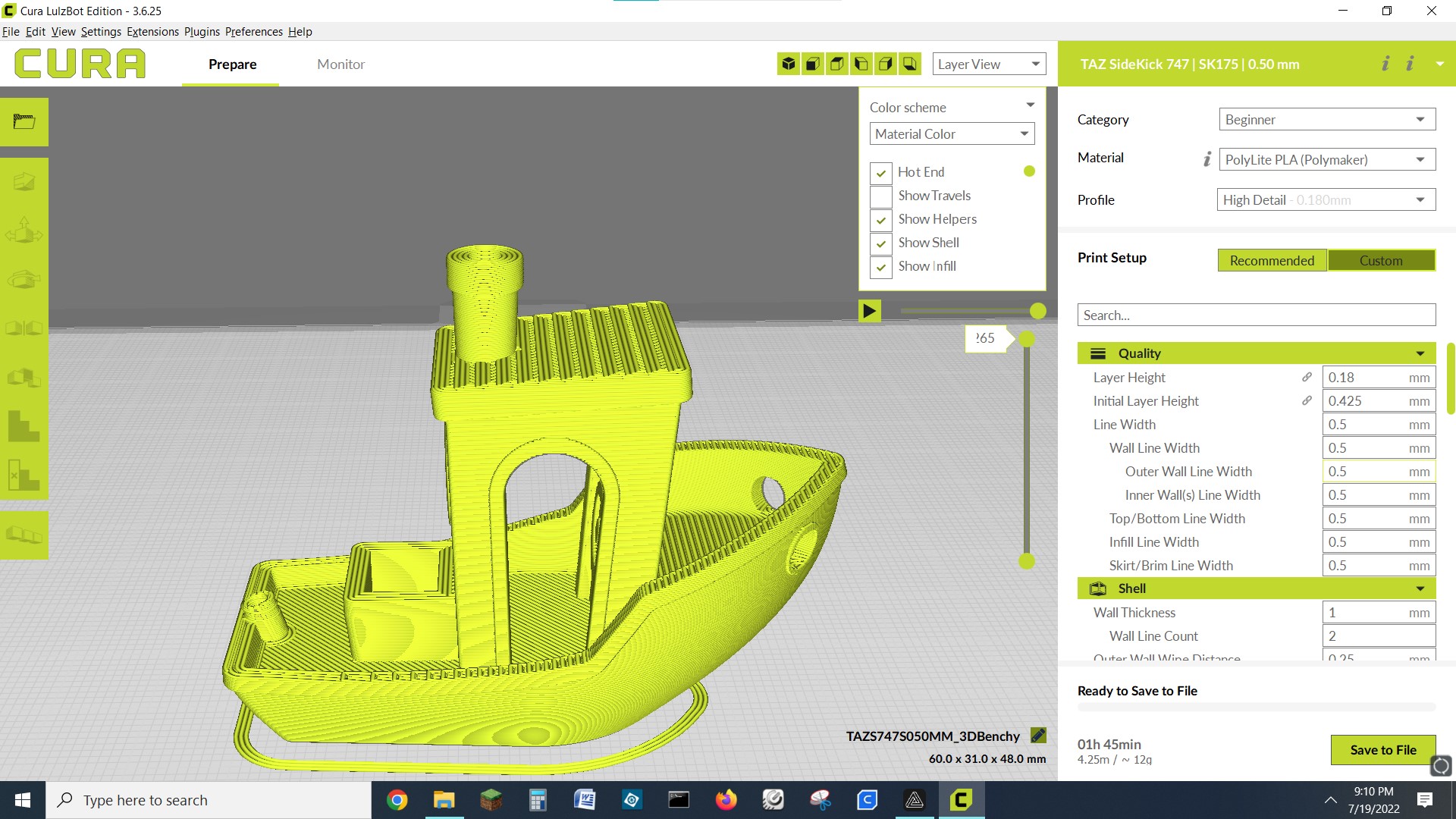
Task: Click the Open File folder icon
Action: point(24,121)
